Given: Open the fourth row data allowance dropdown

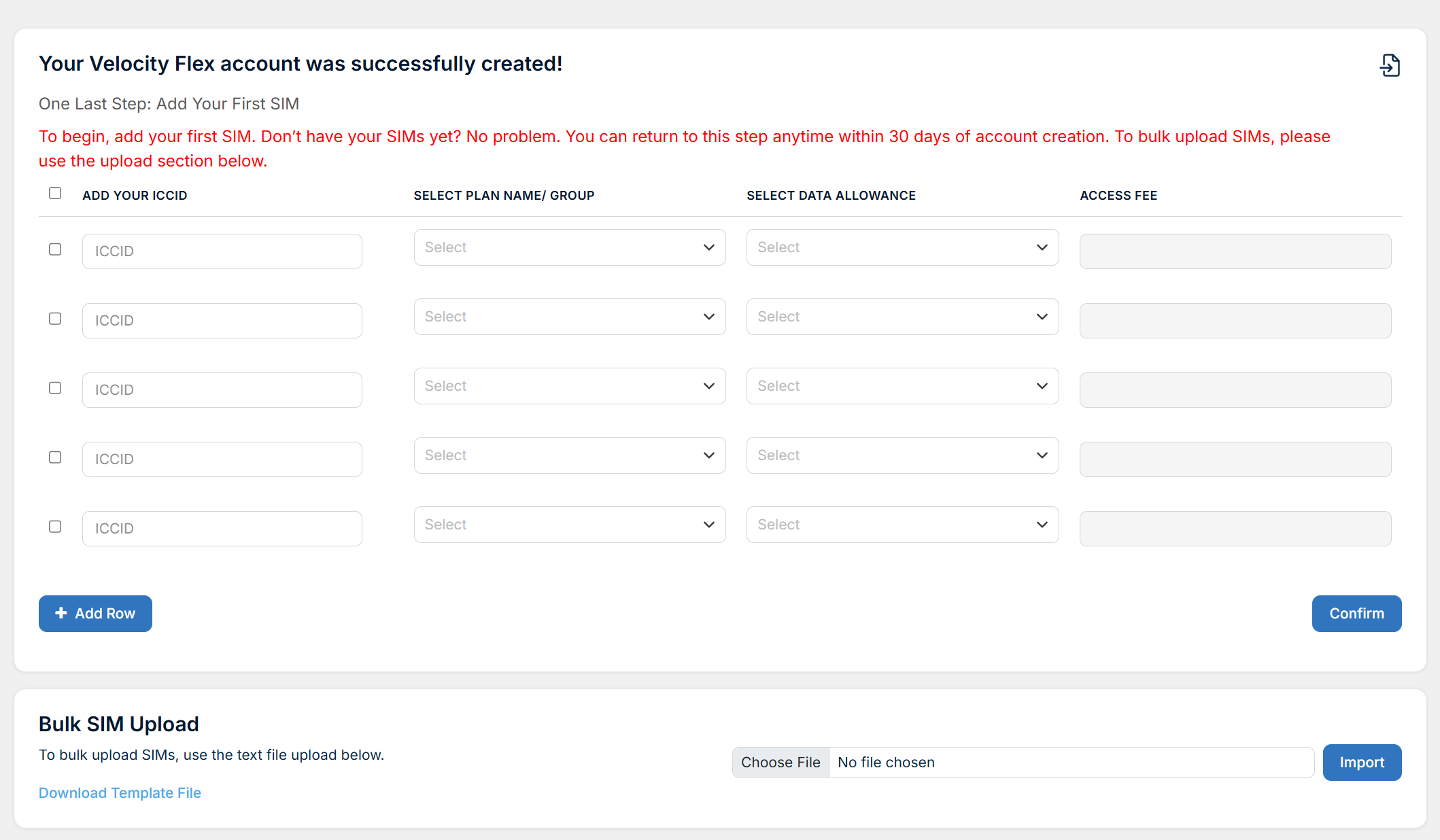Looking at the screenshot, I should pyautogui.click(x=903, y=455).
